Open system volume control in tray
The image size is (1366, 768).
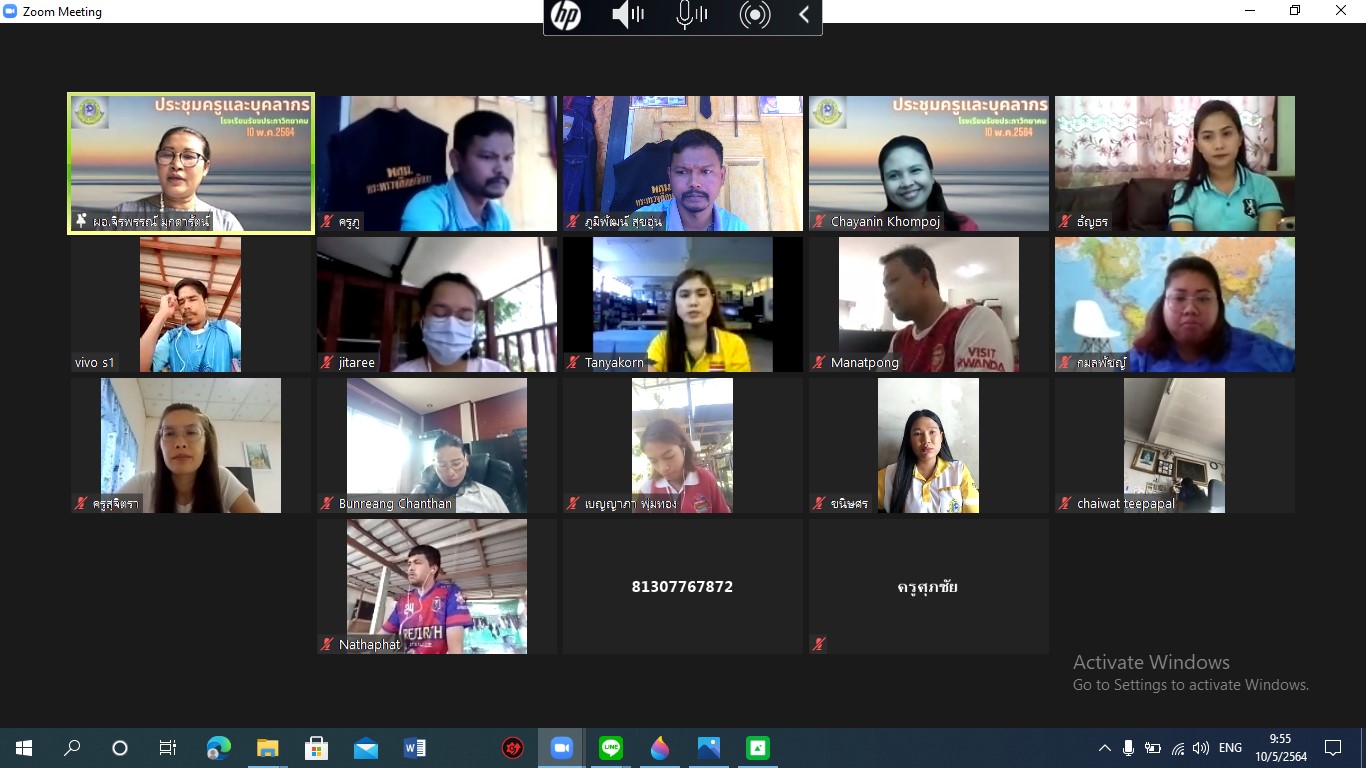coord(1201,748)
